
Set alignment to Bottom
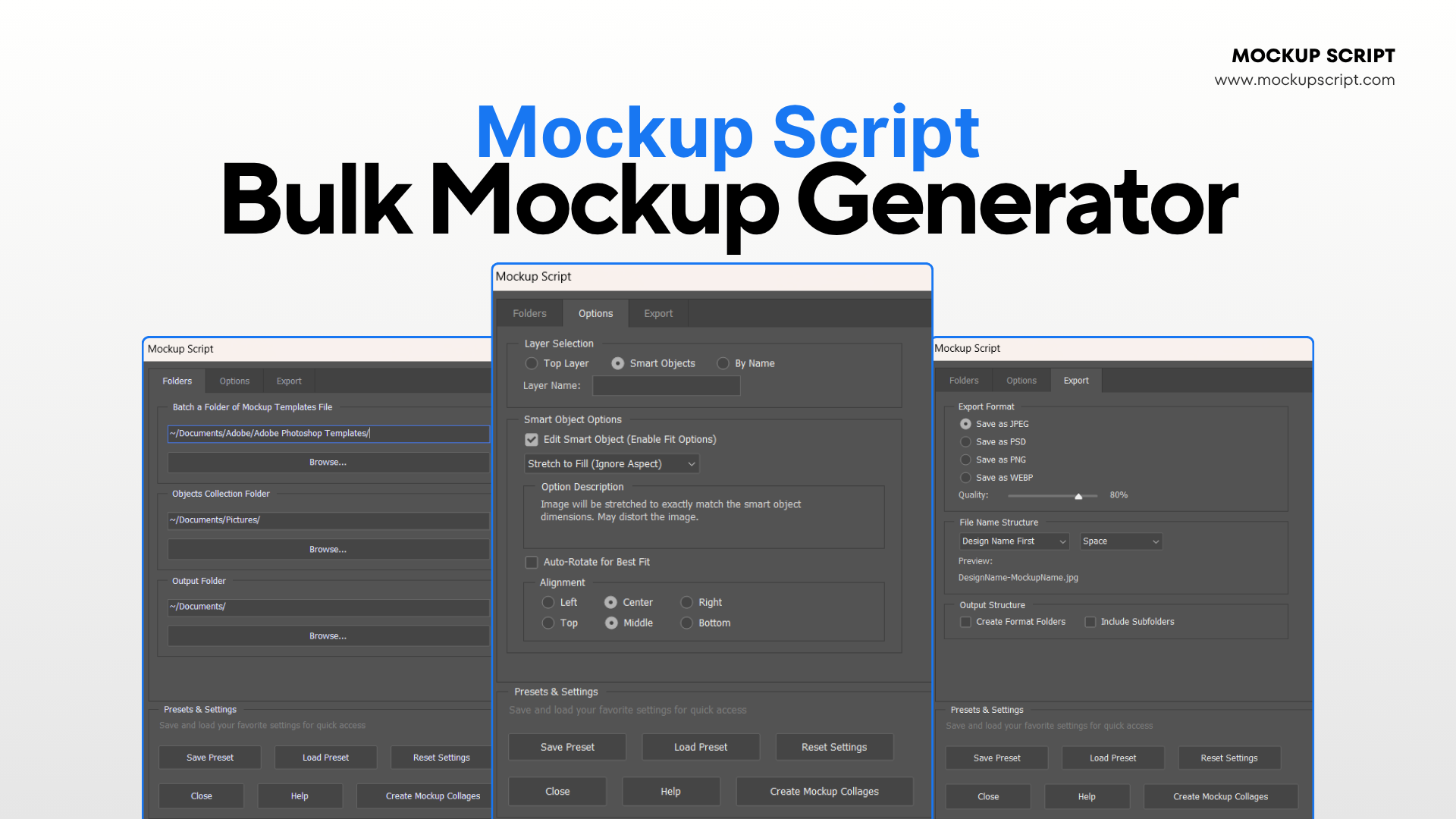click(x=686, y=623)
